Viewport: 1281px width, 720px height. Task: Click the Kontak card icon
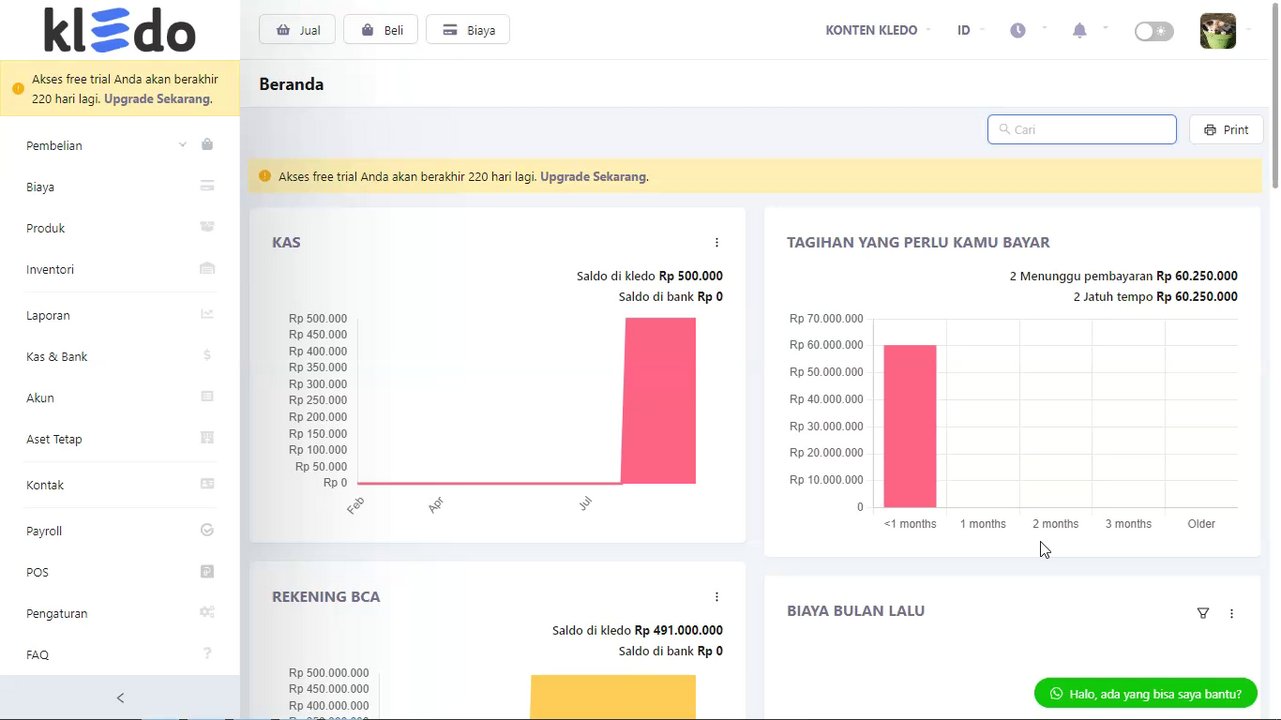point(207,484)
